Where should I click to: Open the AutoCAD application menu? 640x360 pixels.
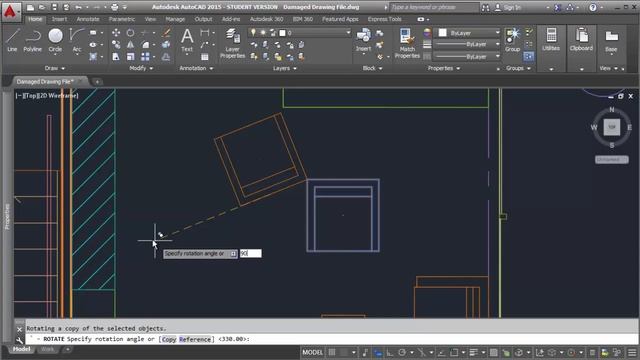tap(10, 11)
